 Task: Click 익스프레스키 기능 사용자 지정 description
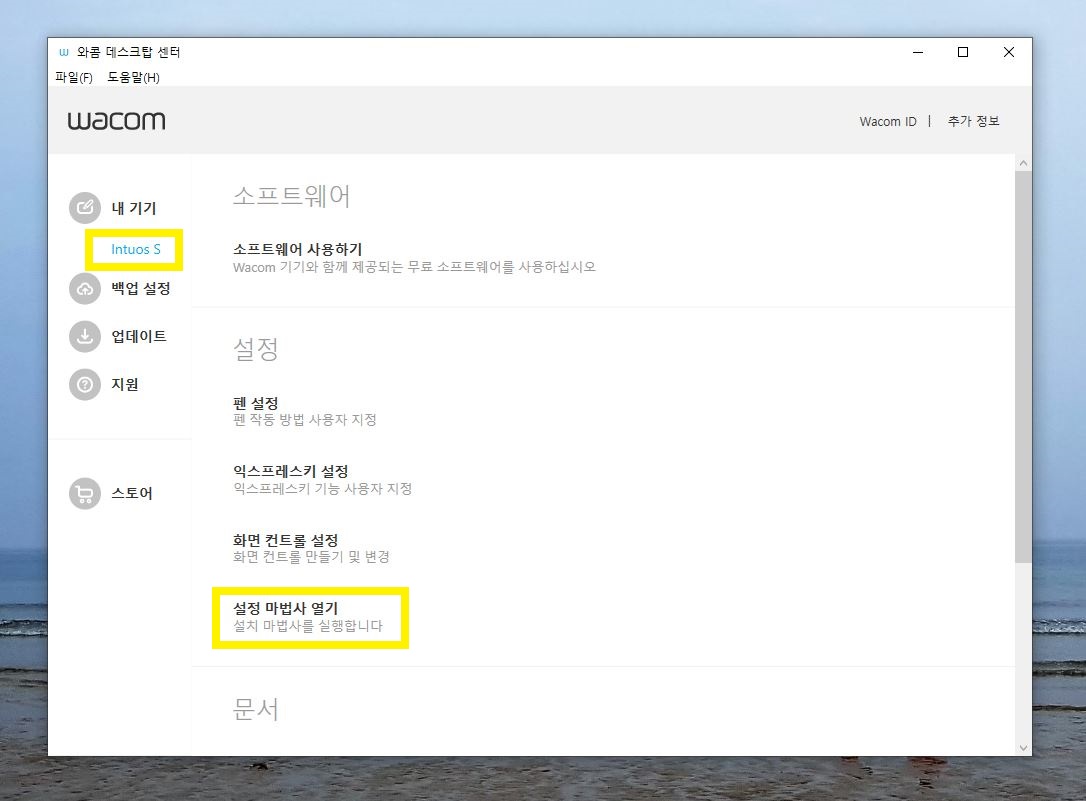point(323,488)
